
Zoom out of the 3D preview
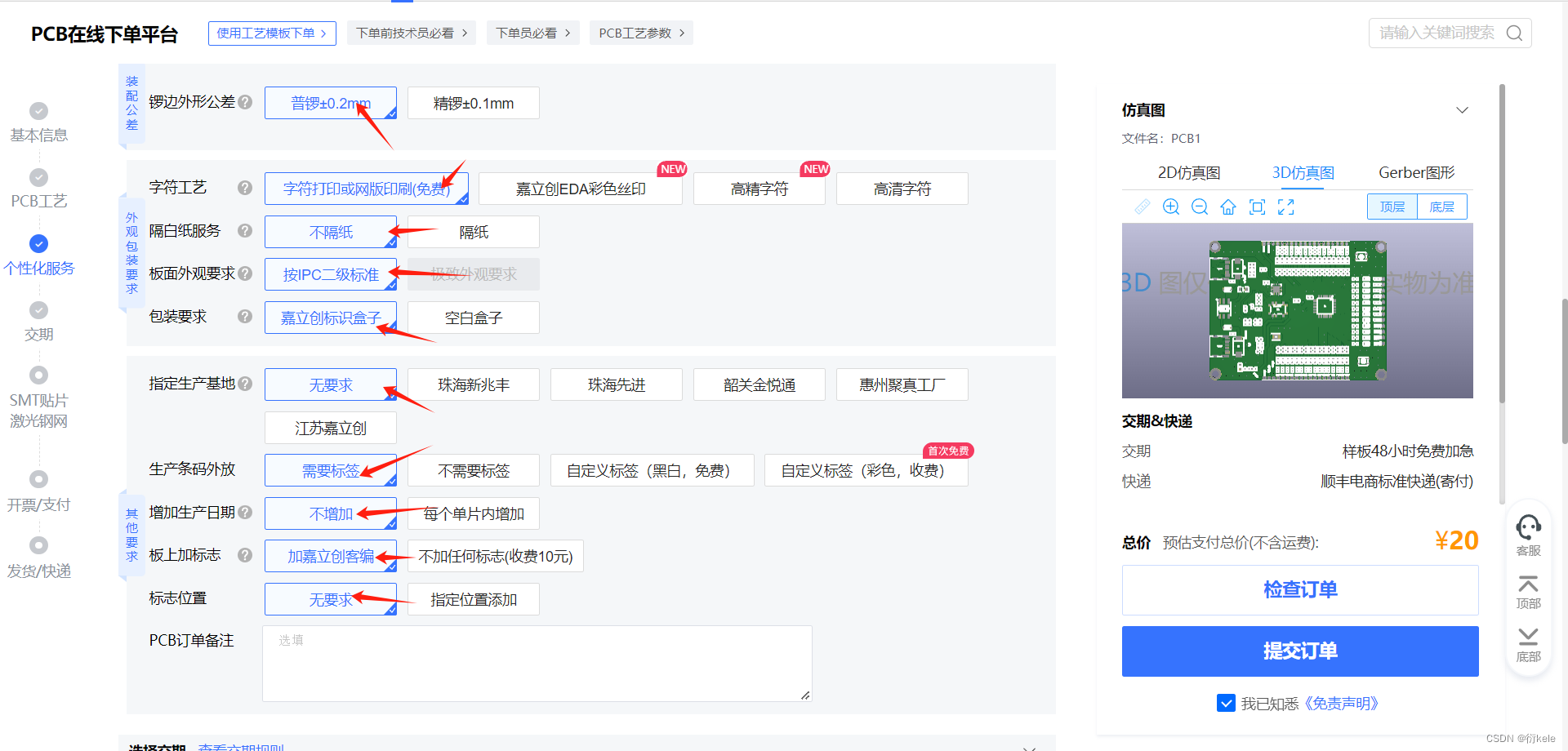[1200, 207]
